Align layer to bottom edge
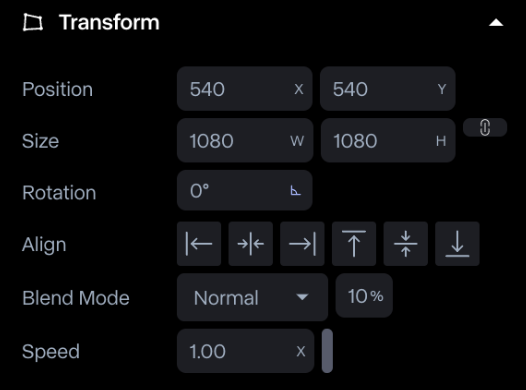Viewport: 526px width, 390px height. click(x=457, y=244)
